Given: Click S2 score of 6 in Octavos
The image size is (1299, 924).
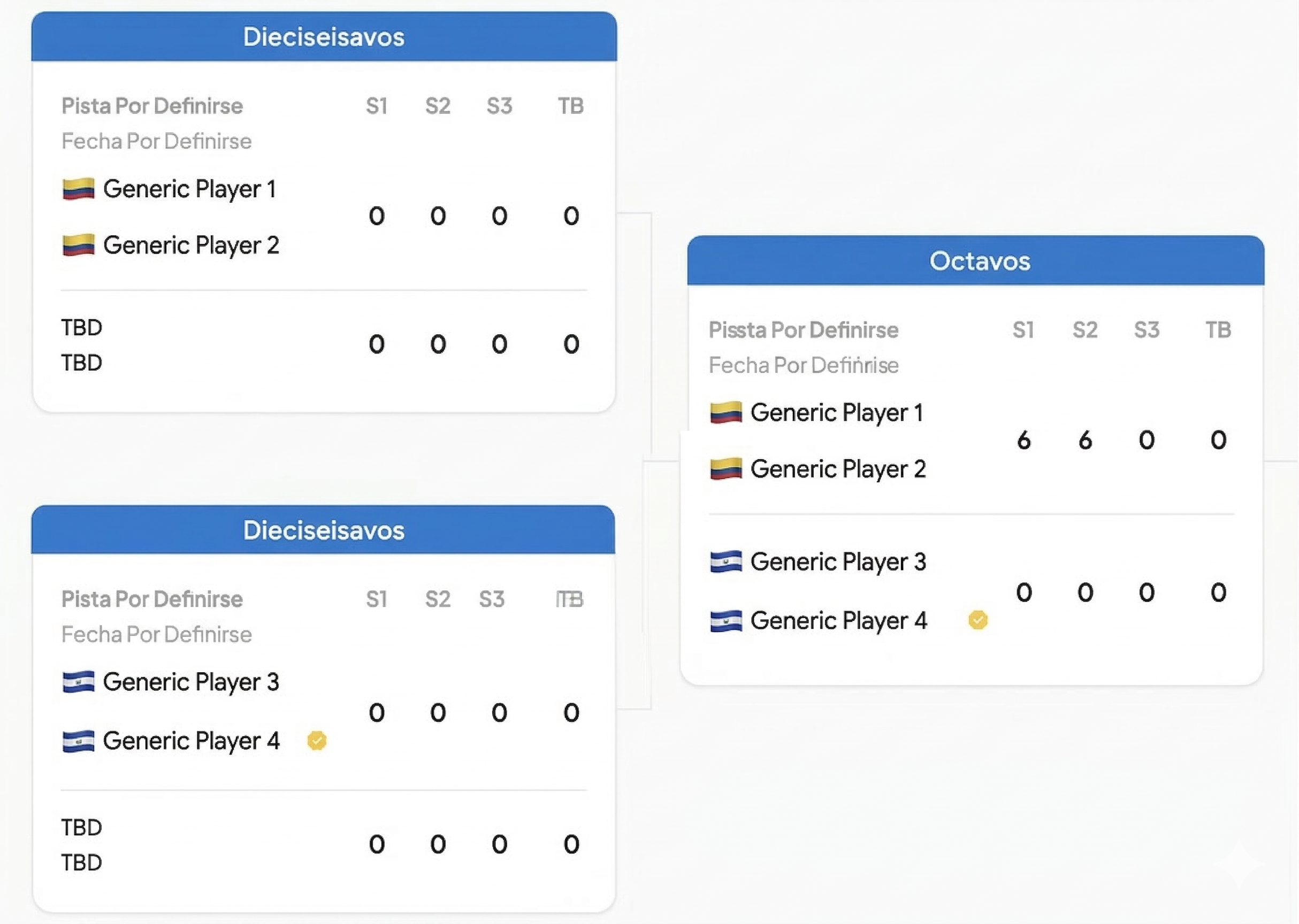Looking at the screenshot, I should tap(1085, 441).
